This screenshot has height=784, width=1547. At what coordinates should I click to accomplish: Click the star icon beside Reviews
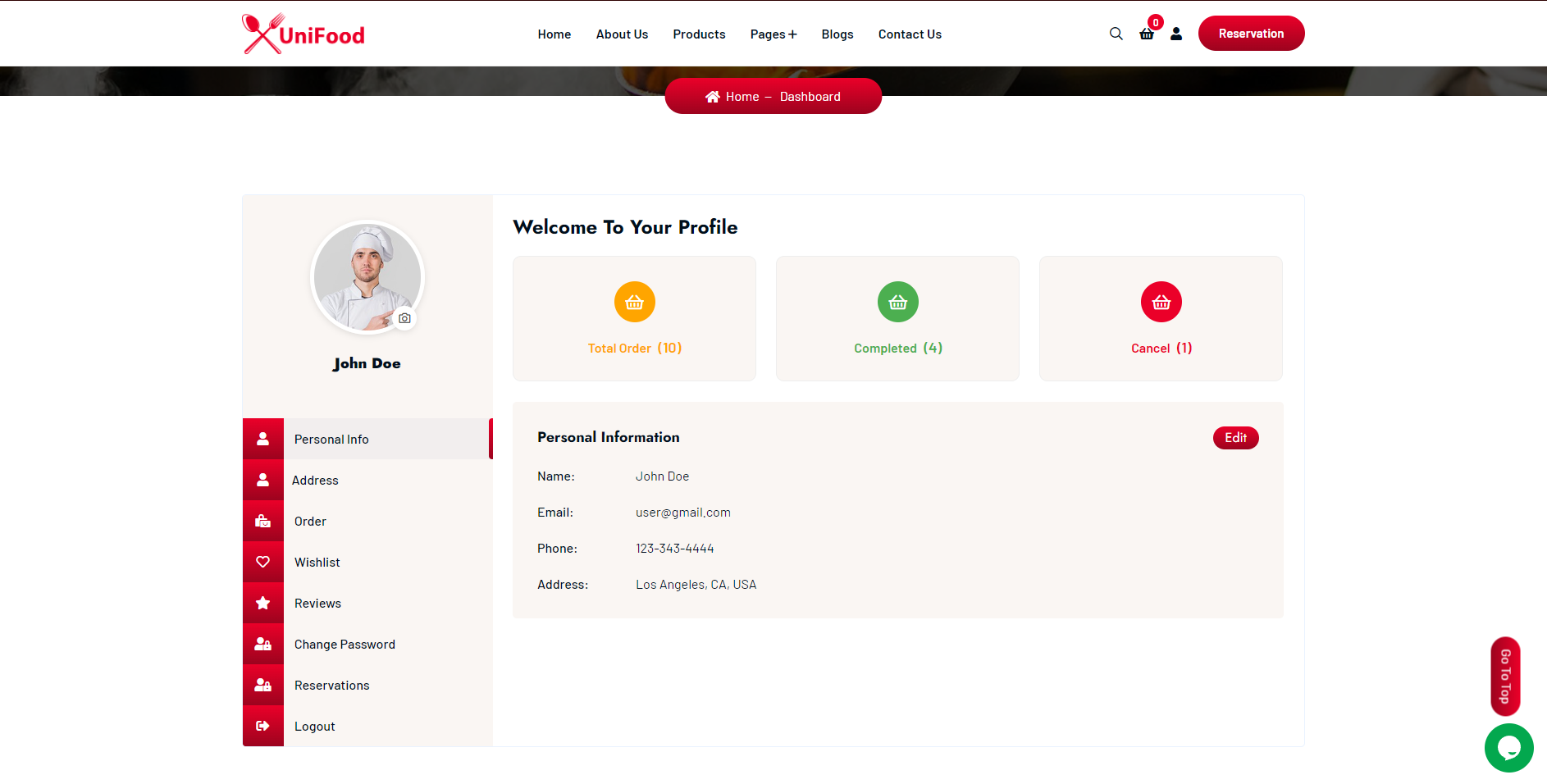[263, 603]
